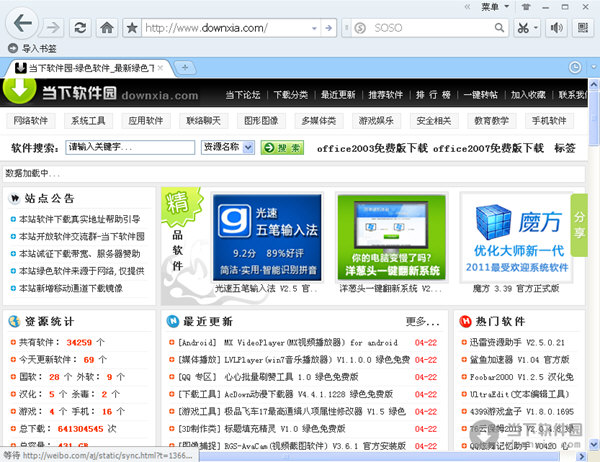The image size is (600, 462).
Task: Open the 光速五笔输入法 software thumbnail
Action: coord(267,238)
